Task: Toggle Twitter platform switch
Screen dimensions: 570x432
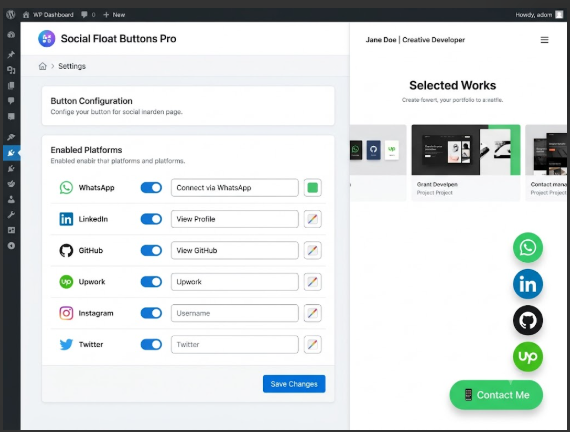Action: pyautogui.click(x=151, y=344)
